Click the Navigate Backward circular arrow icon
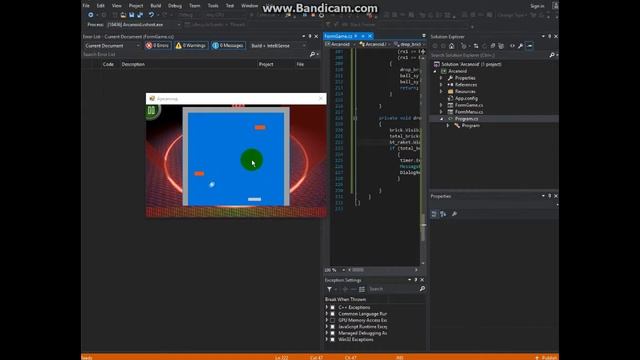This screenshot has width=640, height=360. click(91, 15)
